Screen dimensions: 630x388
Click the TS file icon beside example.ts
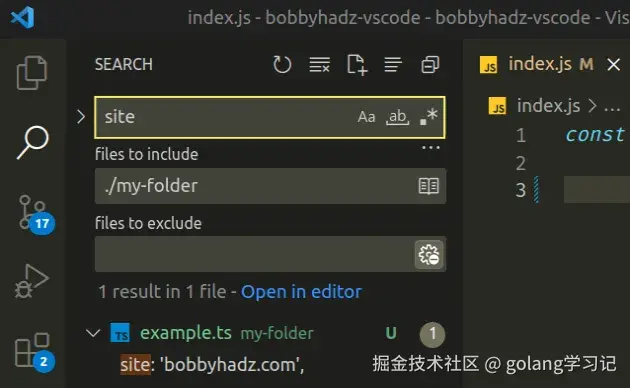point(120,333)
